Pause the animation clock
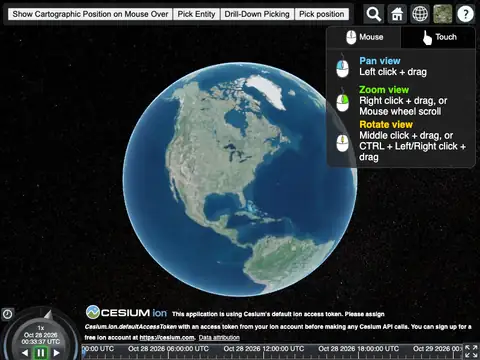This screenshot has height=360, width=480. click(x=41, y=353)
